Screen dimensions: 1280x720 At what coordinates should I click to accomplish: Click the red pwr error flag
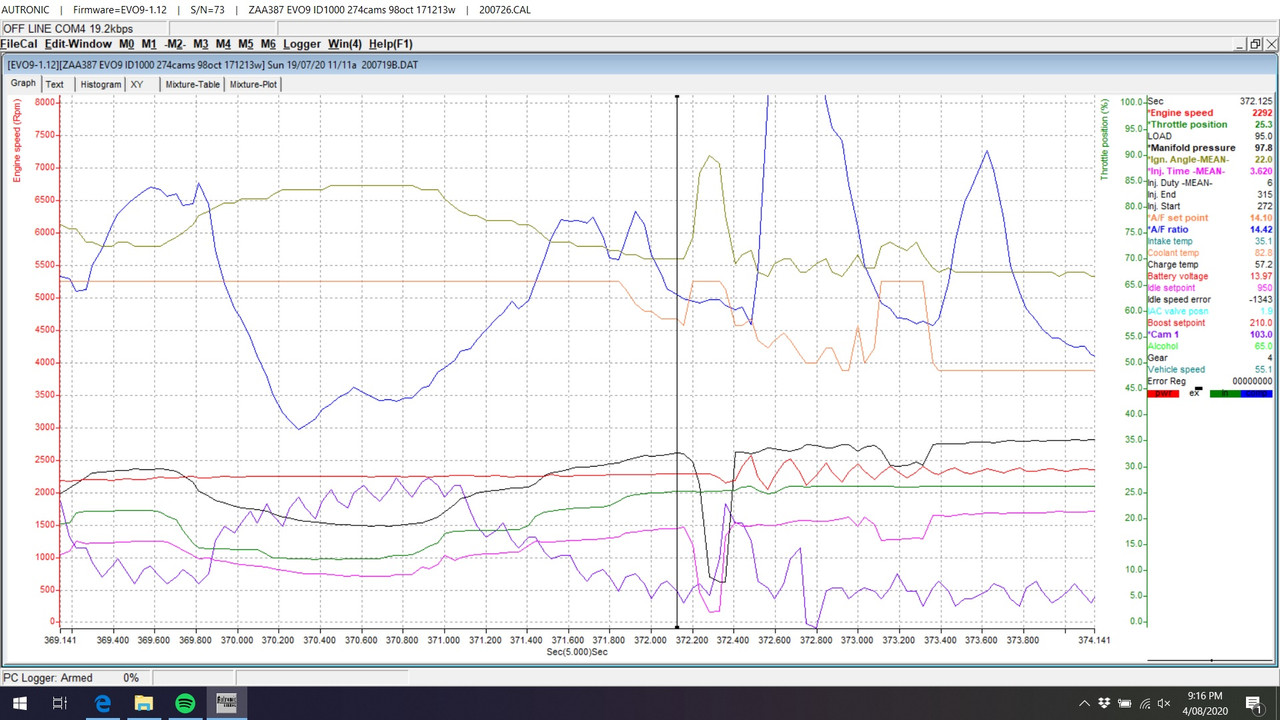point(1163,393)
